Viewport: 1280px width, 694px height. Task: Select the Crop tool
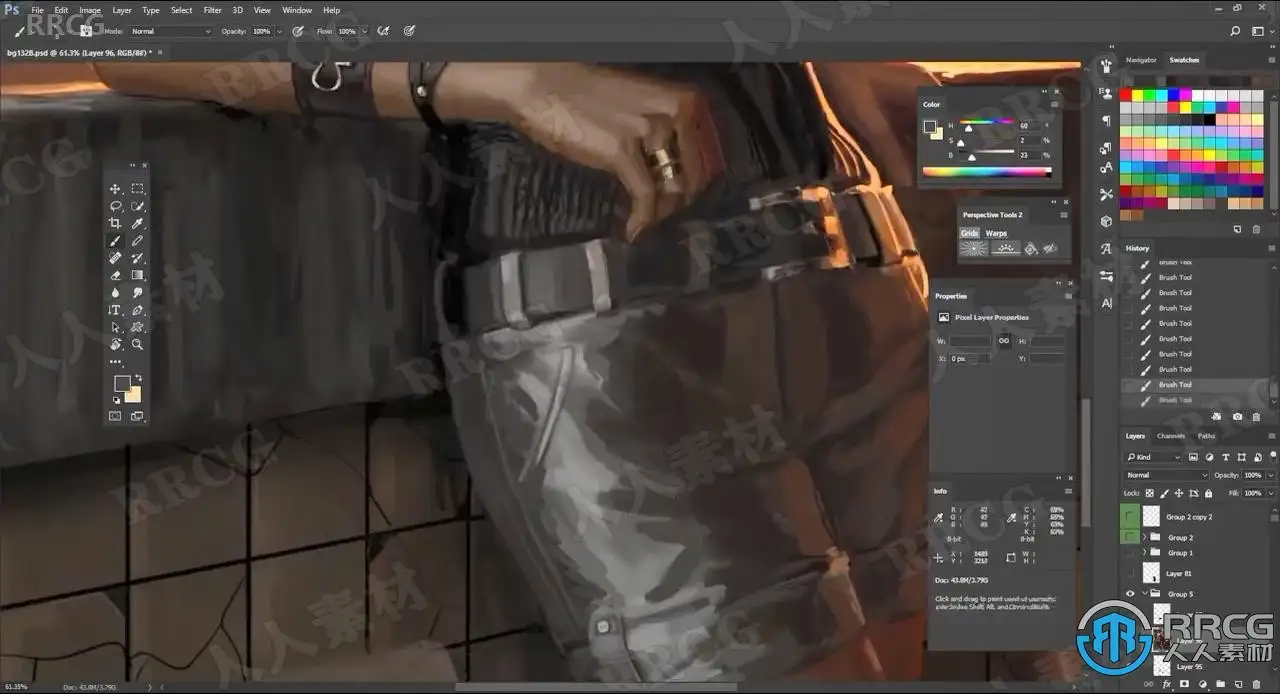click(116, 224)
